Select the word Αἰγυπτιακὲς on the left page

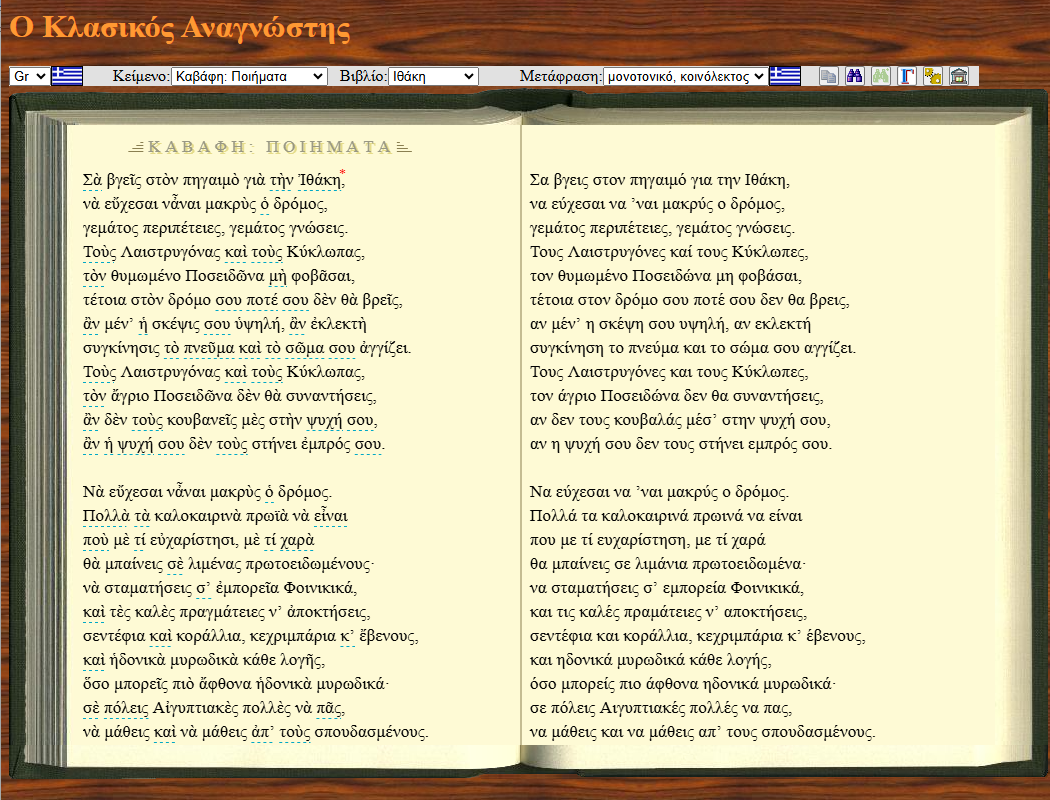pyautogui.click(x=196, y=709)
